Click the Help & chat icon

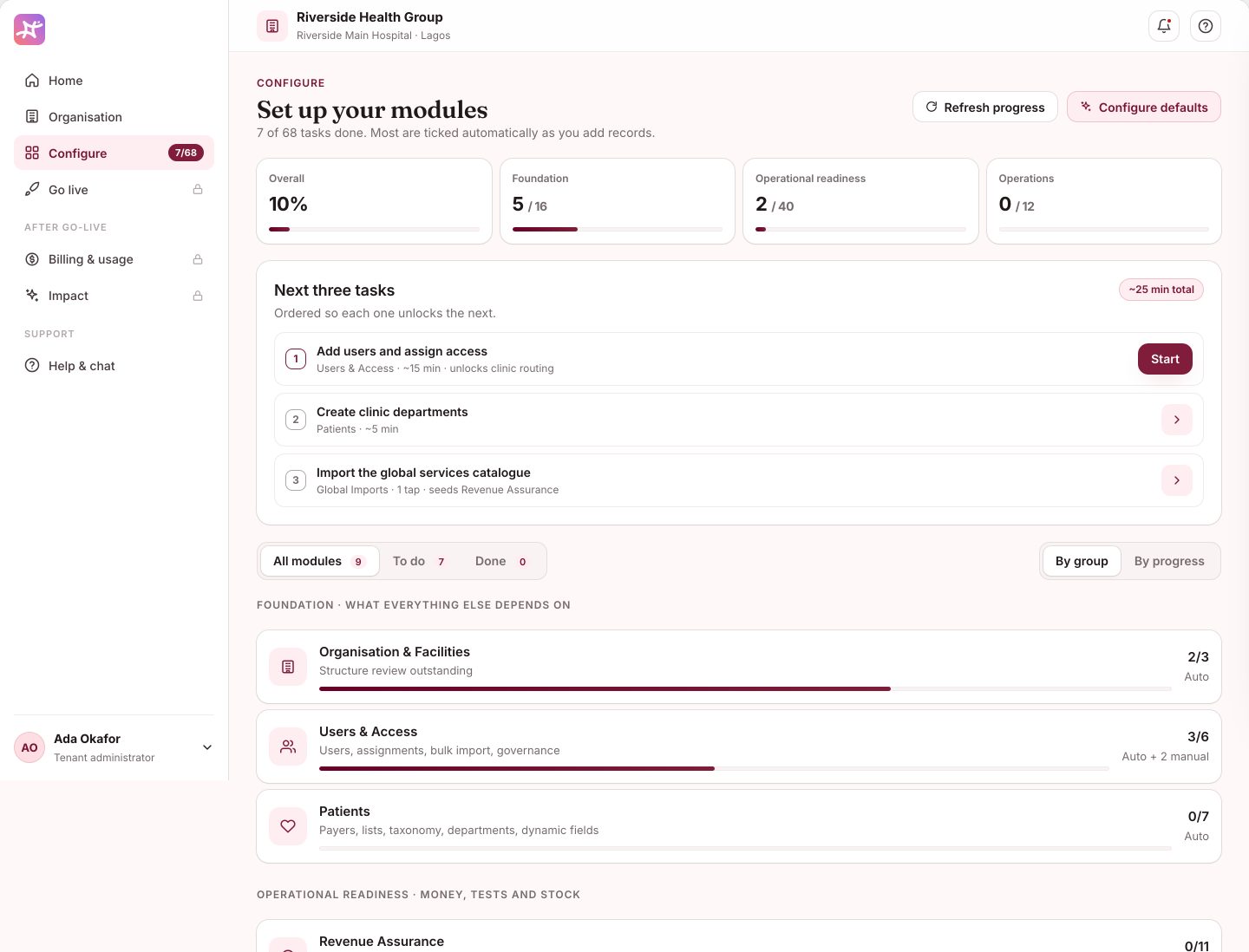tap(32, 366)
